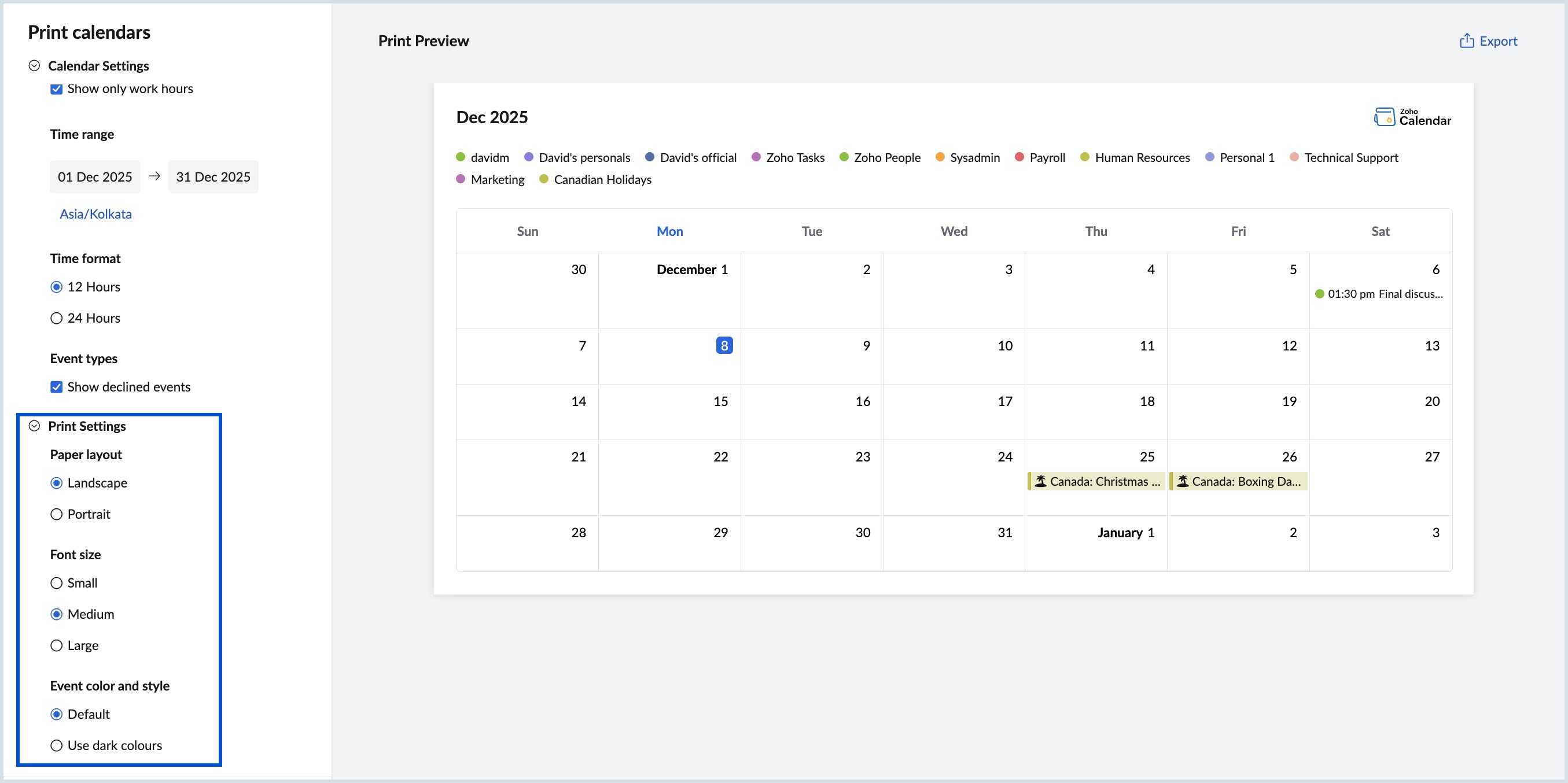
Task: Open the end date 31 Dec 2025 picker
Action: pos(213,176)
